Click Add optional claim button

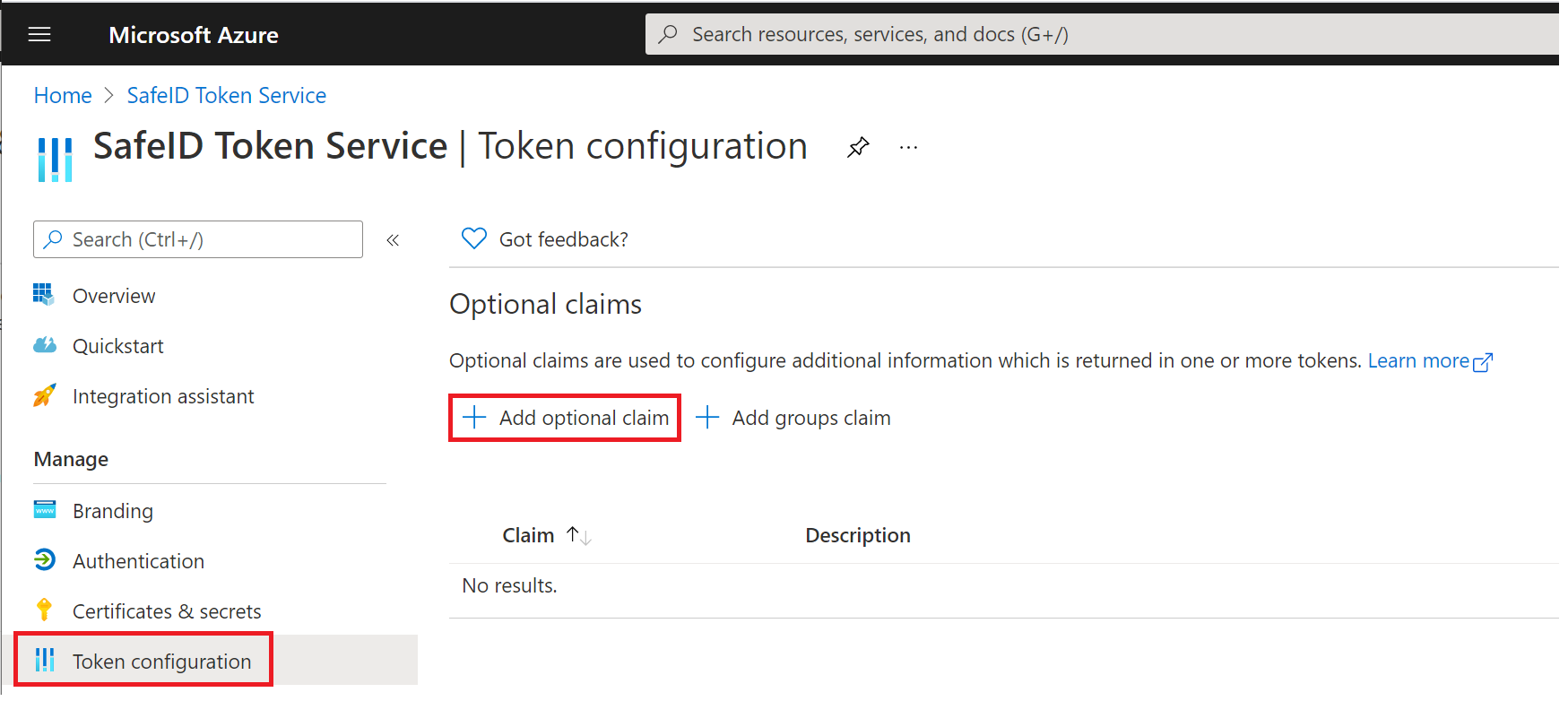point(566,418)
